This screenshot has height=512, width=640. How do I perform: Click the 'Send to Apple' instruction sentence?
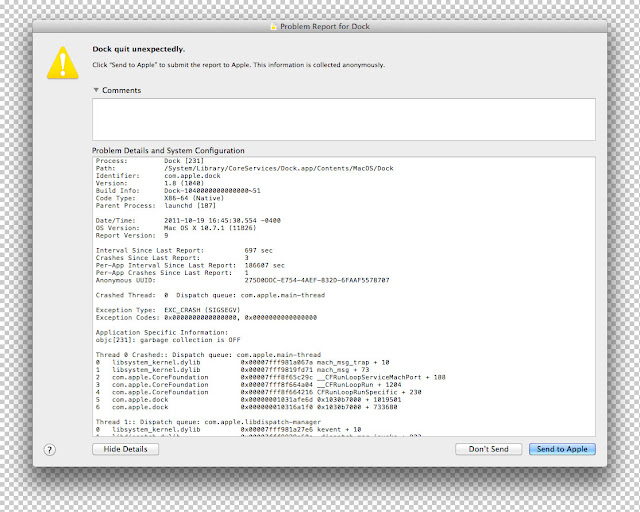(x=238, y=65)
